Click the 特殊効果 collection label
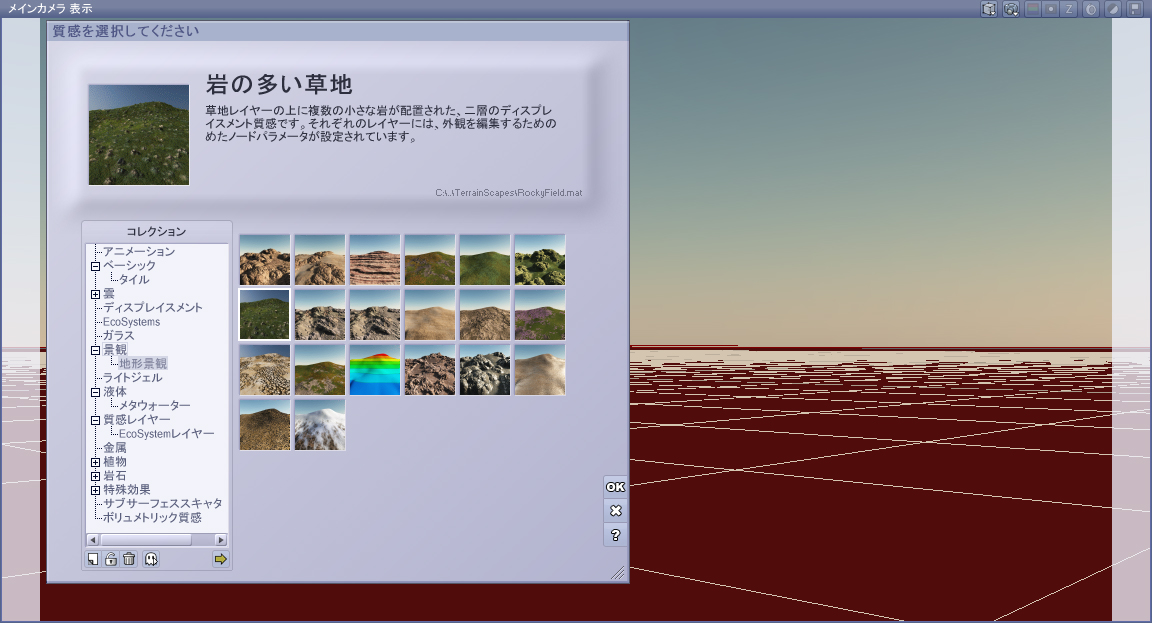 127,489
